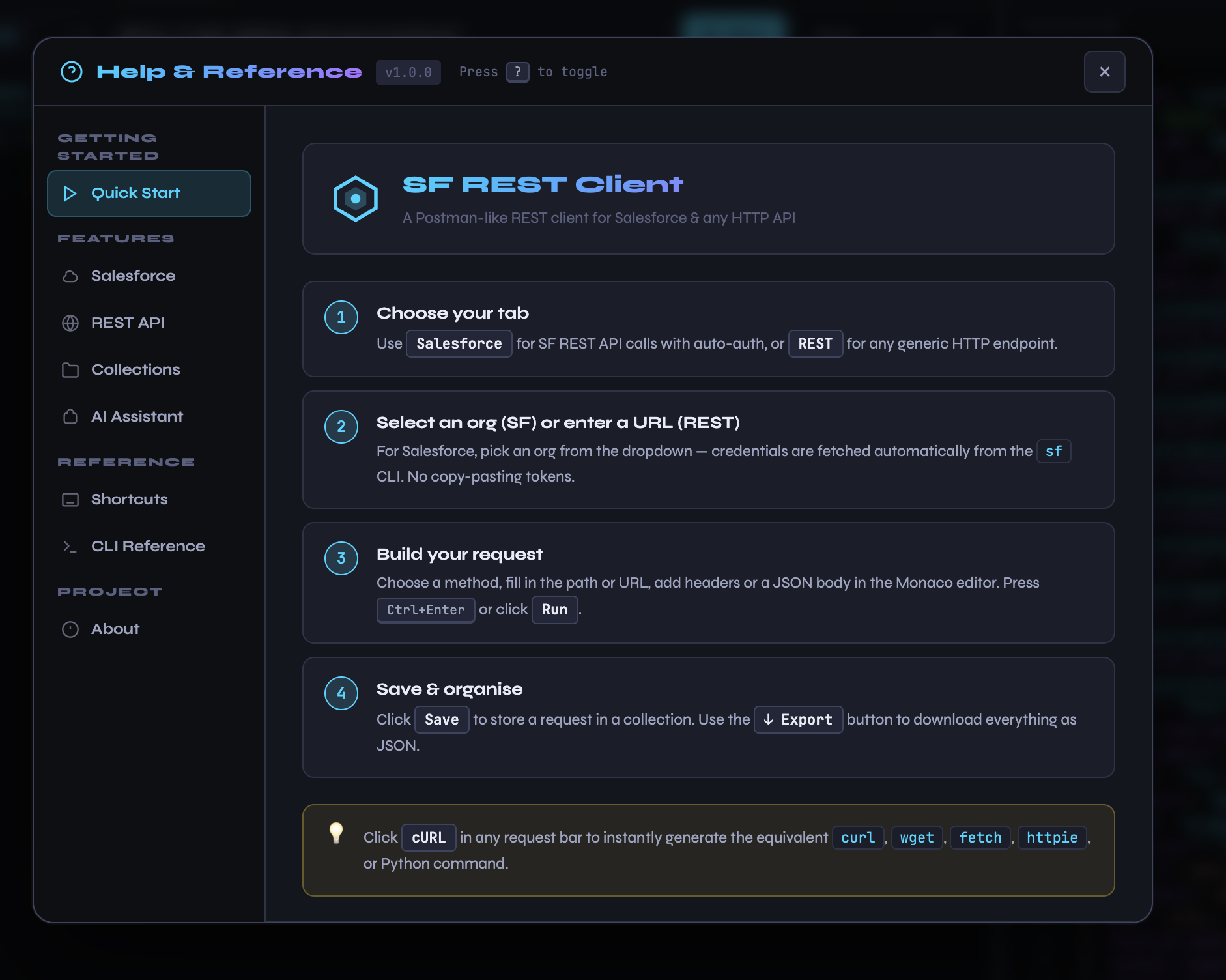Click the 'Build your request' step heading
The image size is (1226, 980).
coord(460,555)
